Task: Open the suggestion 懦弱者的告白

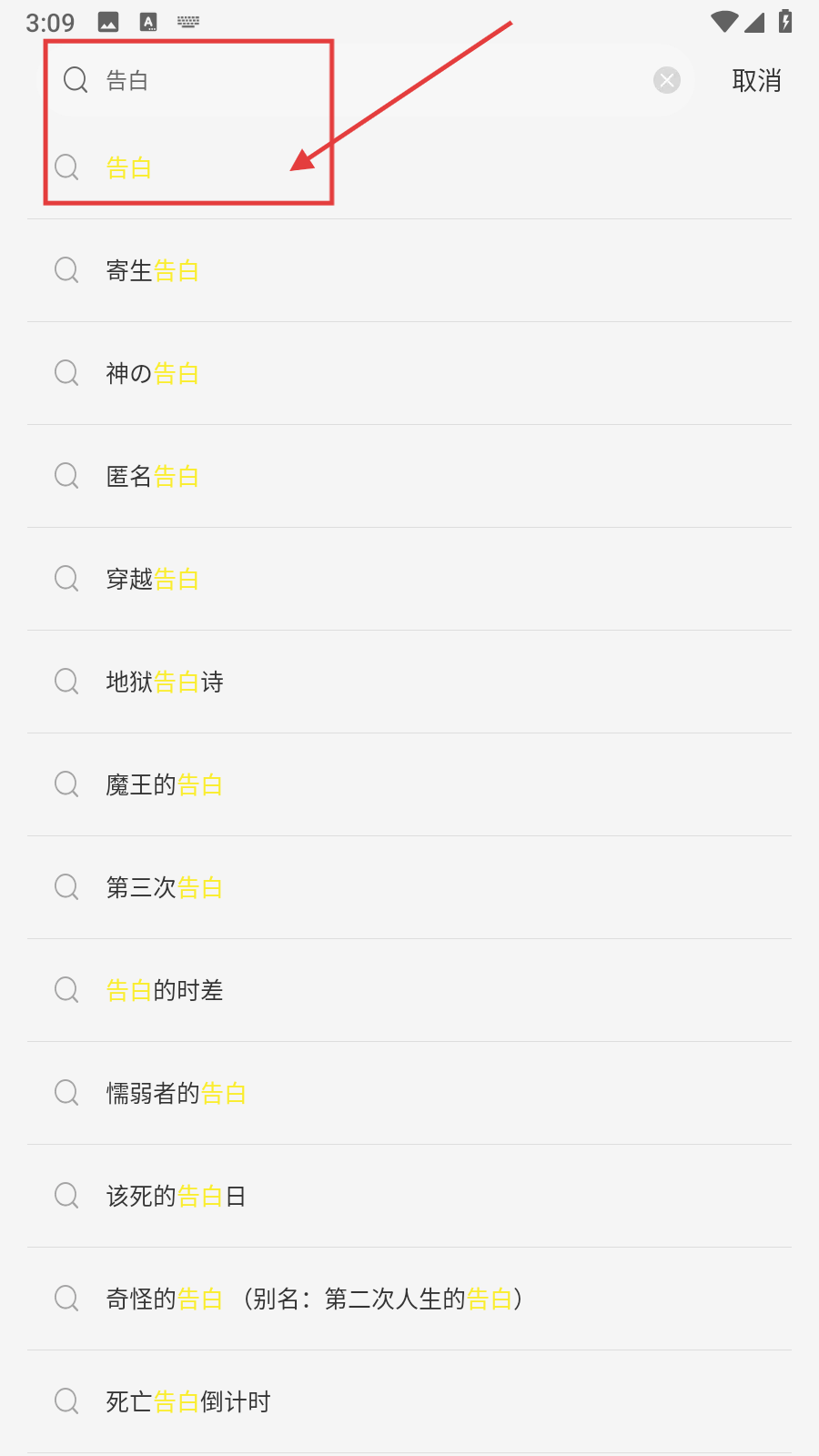Action: tap(177, 1093)
